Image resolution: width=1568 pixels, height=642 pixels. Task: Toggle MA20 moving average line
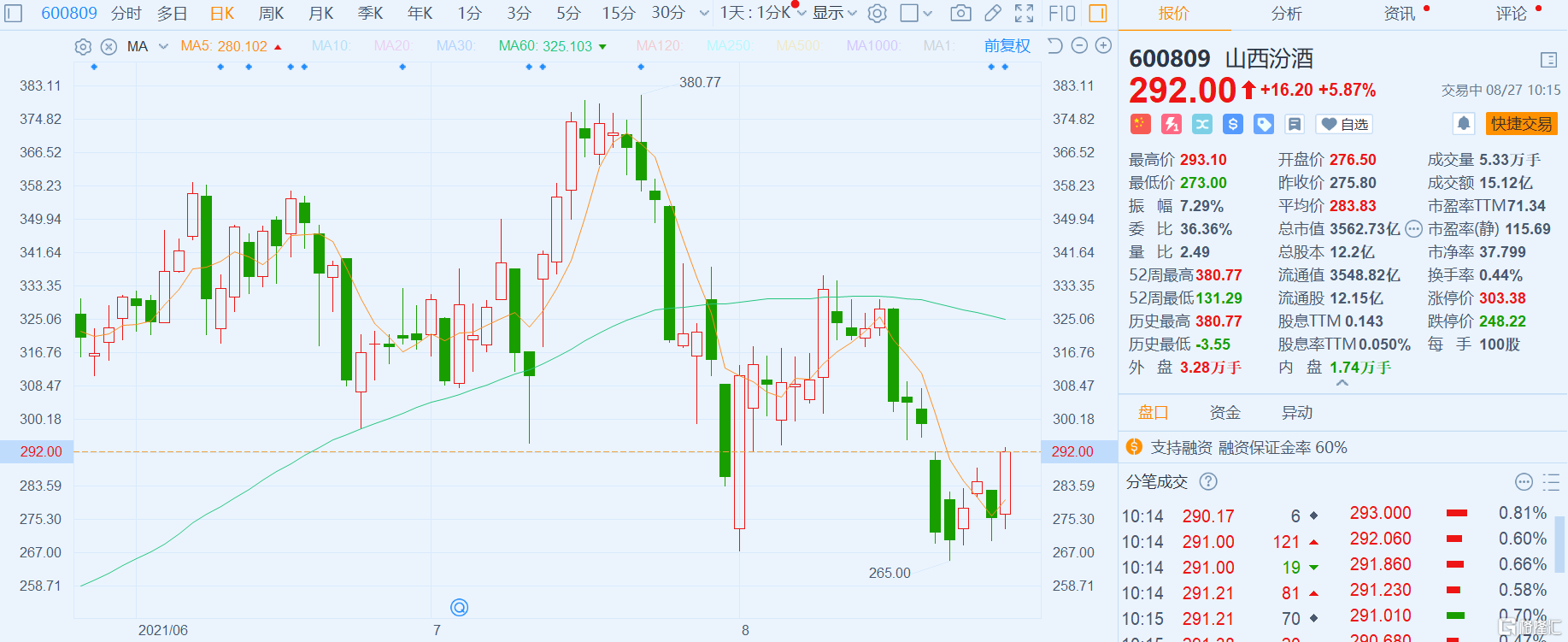coord(392,45)
